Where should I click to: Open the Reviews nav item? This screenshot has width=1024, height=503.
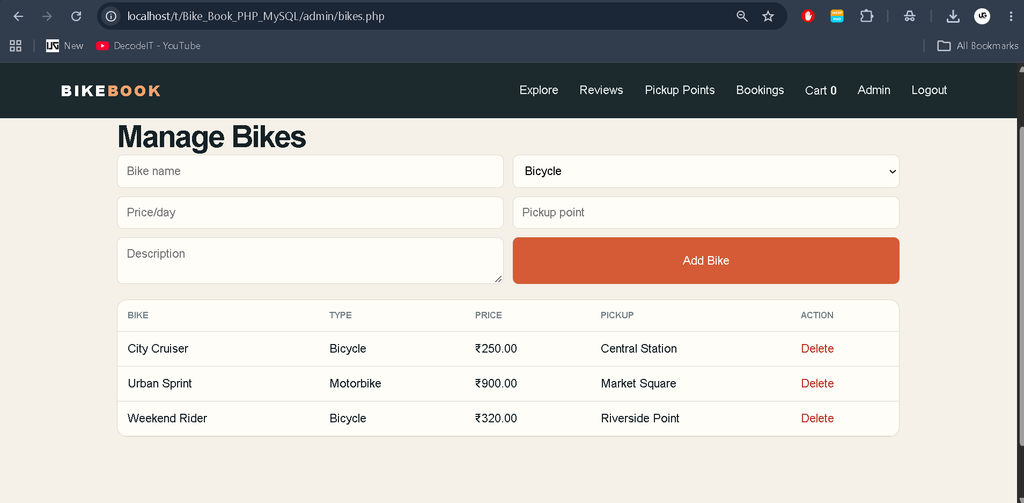click(x=601, y=90)
